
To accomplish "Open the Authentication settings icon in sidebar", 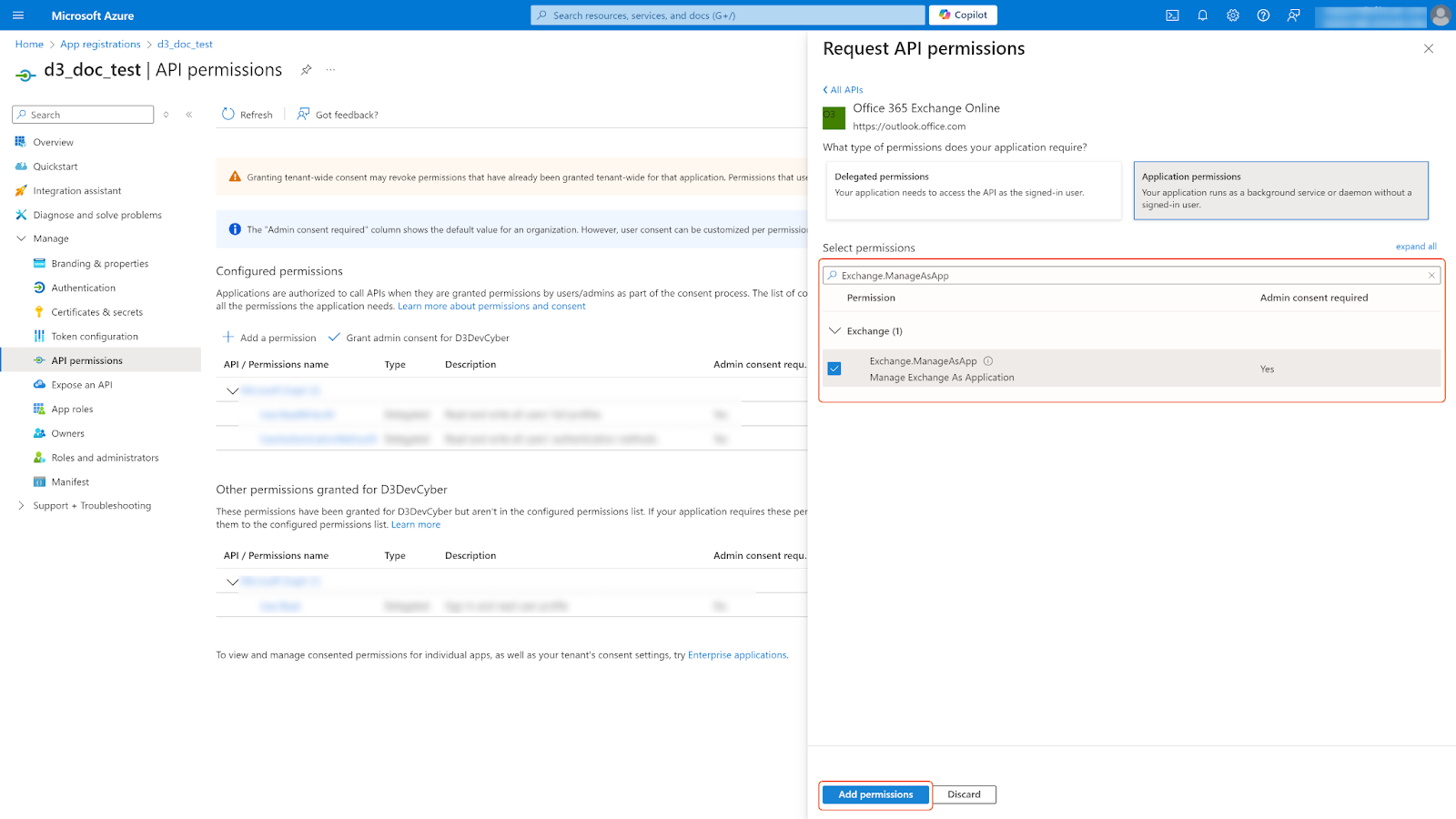I will coord(37,288).
